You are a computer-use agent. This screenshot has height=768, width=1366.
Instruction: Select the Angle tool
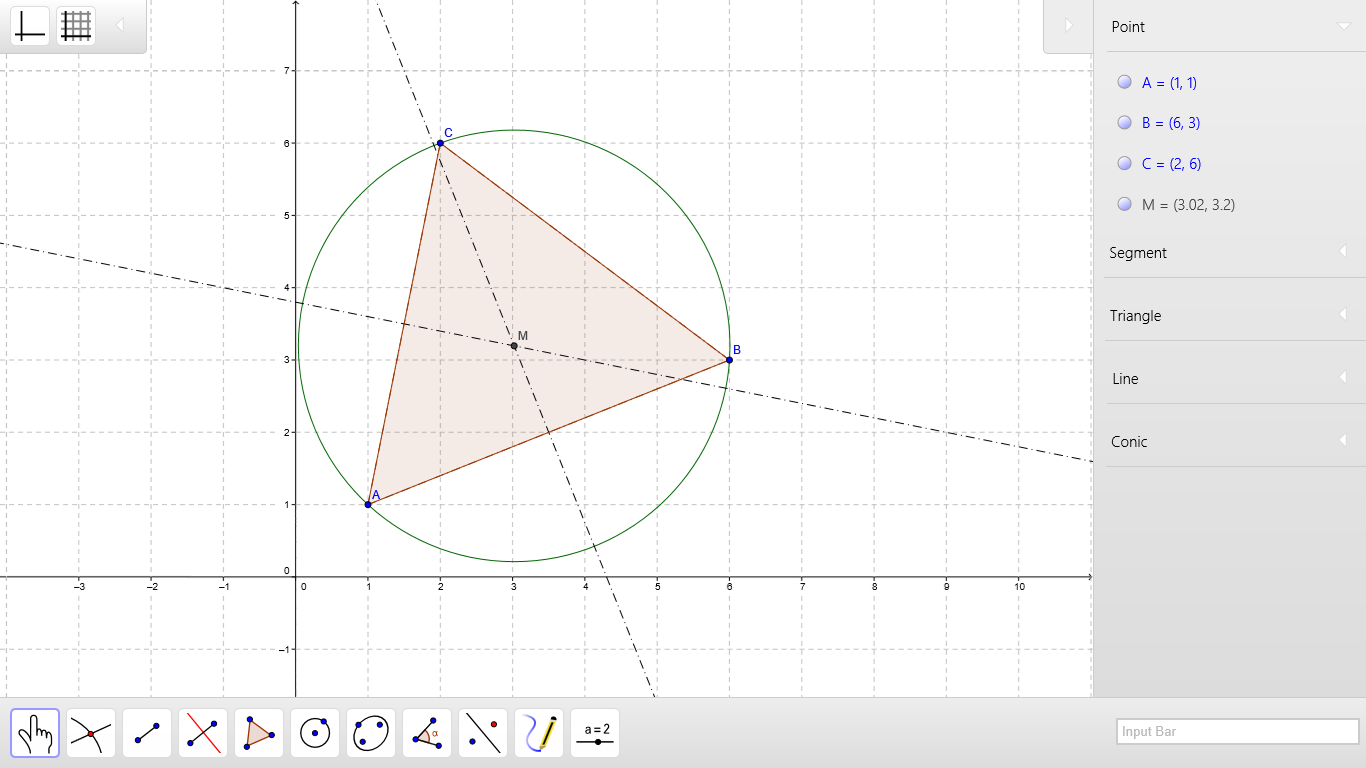[x=427, y=733]
